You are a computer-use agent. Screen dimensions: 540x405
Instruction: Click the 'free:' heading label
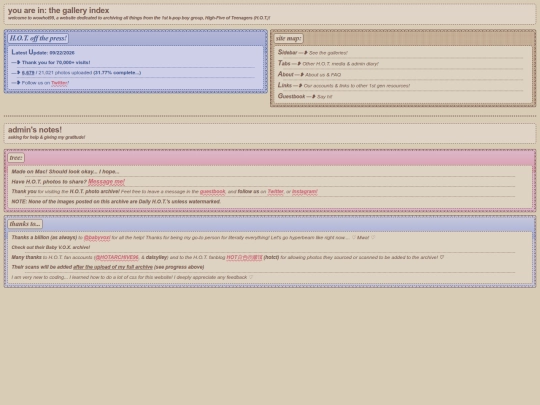pyautogui.click(x=16, y=158)
